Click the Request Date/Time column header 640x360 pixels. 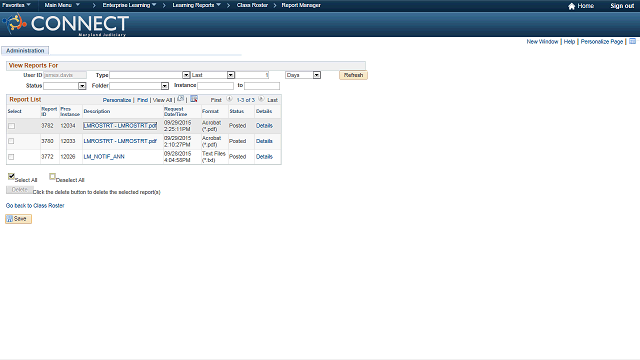click(x=176, y=111)
